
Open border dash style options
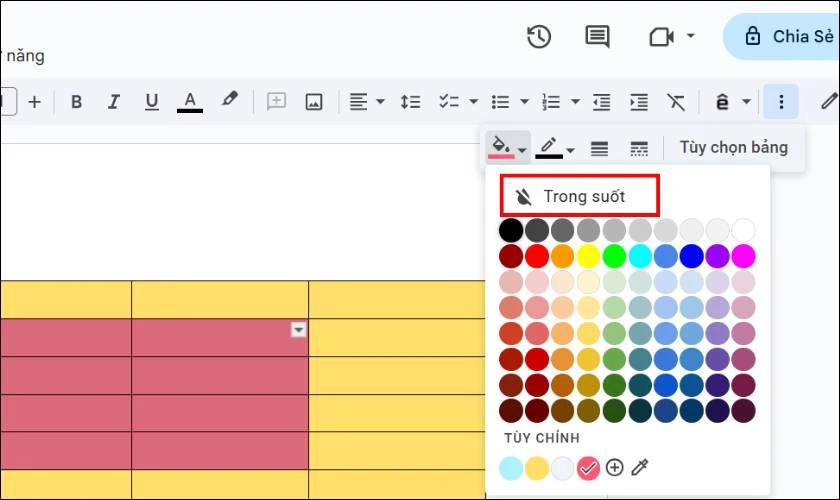point(639,148)
